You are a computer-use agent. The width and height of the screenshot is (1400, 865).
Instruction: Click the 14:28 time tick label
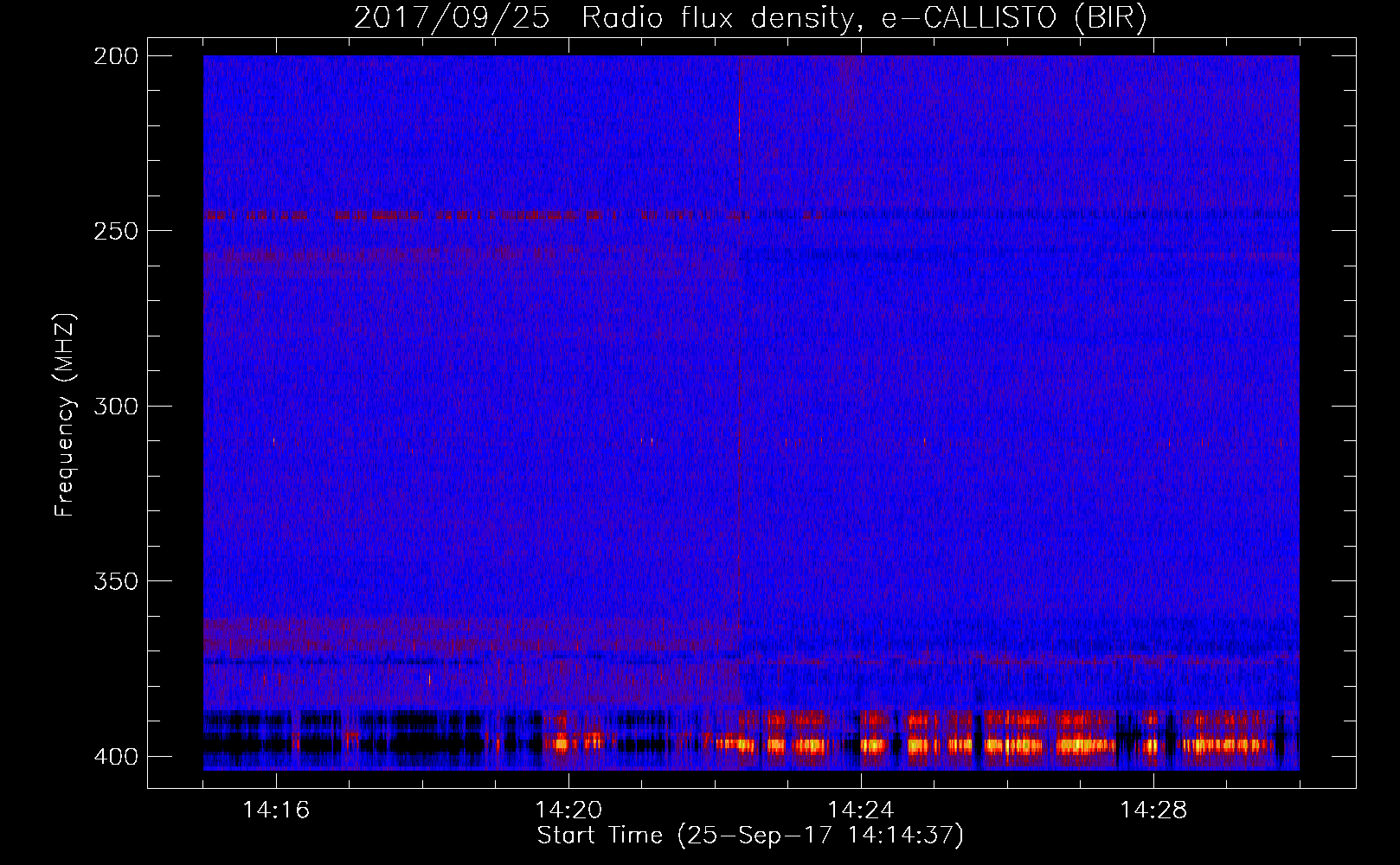point(1153,811)
